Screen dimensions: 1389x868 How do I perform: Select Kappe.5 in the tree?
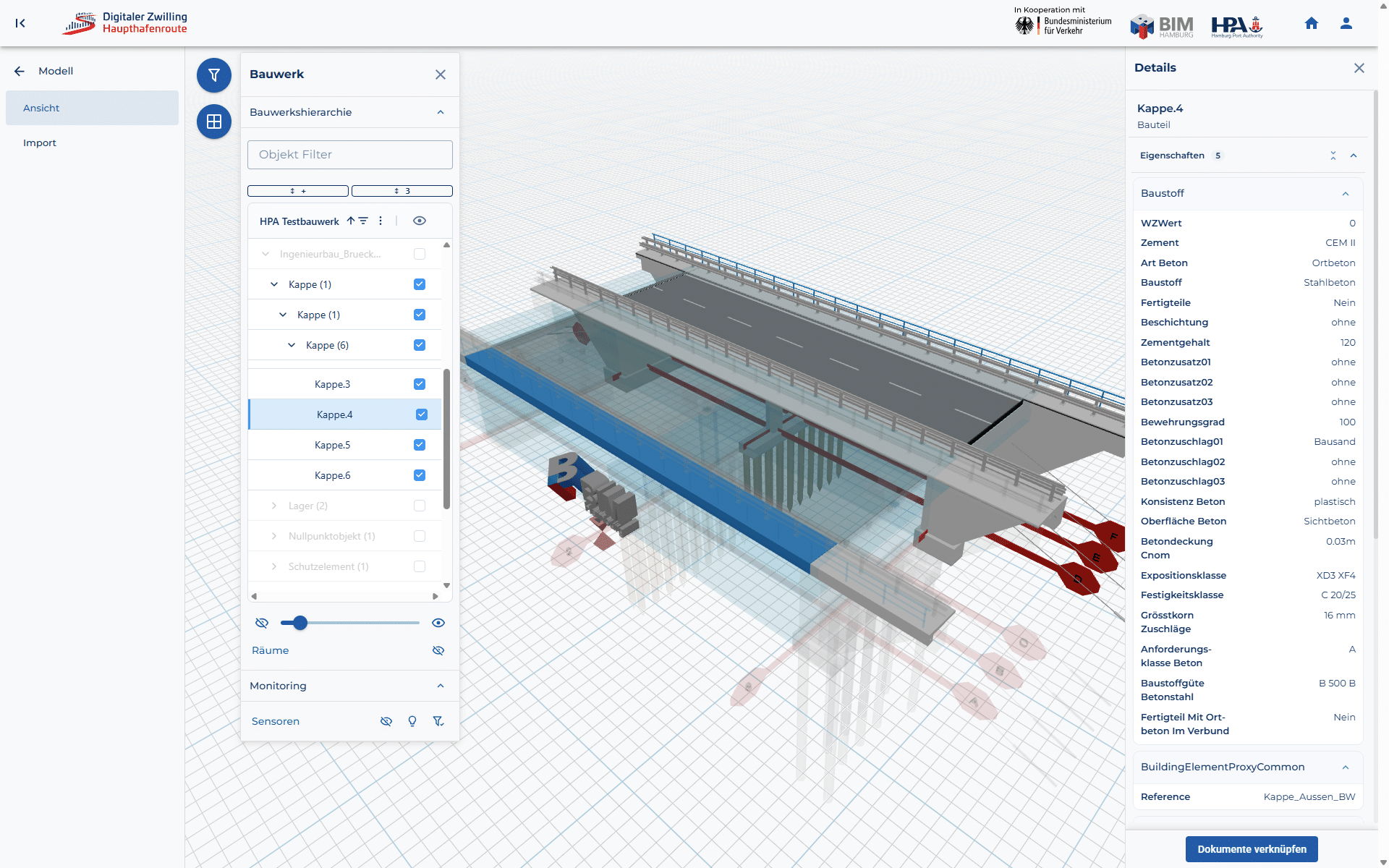[332, 445]
